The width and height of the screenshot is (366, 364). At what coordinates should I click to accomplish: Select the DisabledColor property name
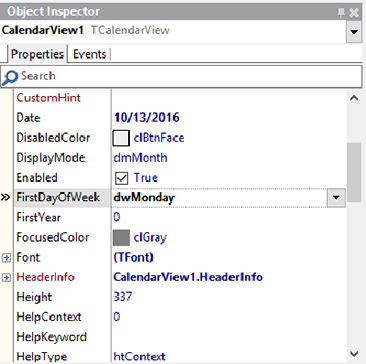click(x=53, y=138)
